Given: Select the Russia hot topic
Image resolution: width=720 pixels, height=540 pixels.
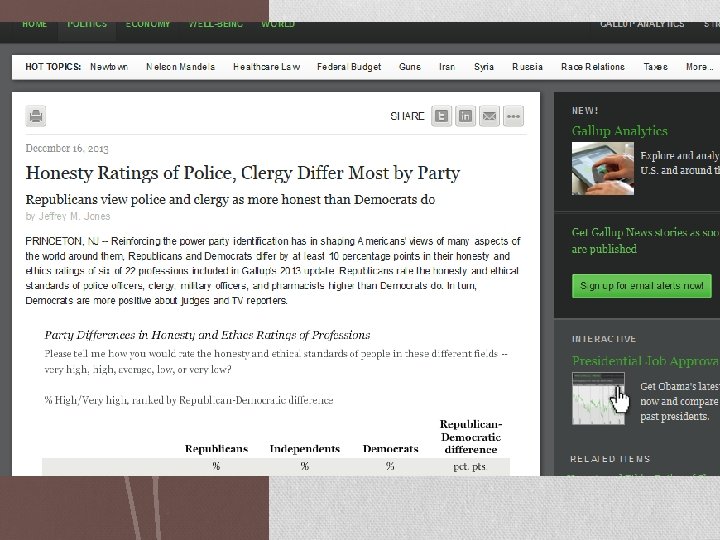Looking at the screenshot, I should [x=527, y=67].
